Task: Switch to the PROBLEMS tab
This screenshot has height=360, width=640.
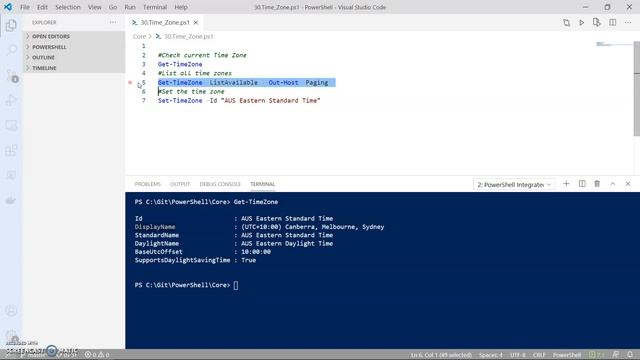Action: pos(148,184)
